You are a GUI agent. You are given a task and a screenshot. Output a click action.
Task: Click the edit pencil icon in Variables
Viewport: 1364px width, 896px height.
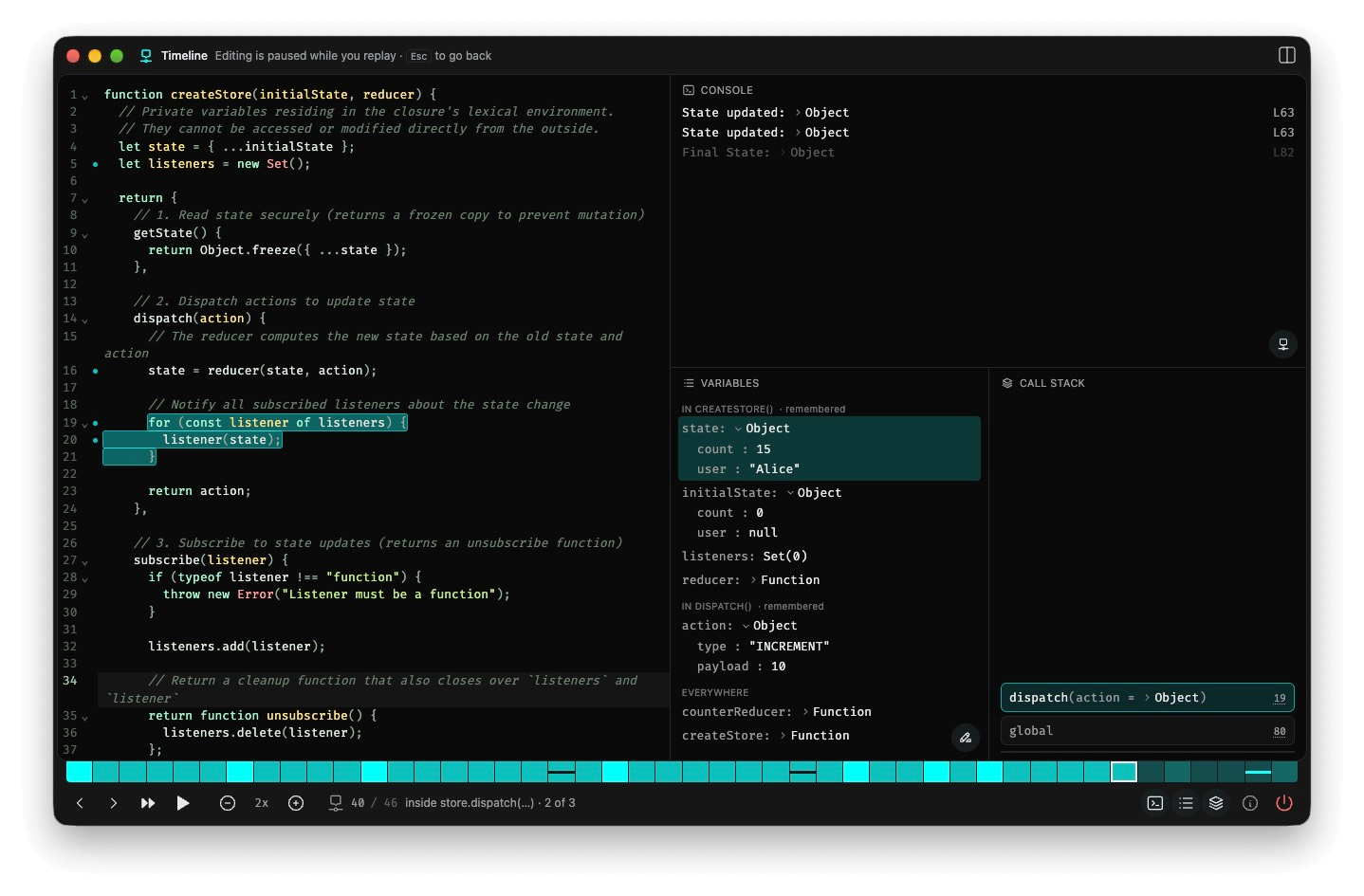966,738
